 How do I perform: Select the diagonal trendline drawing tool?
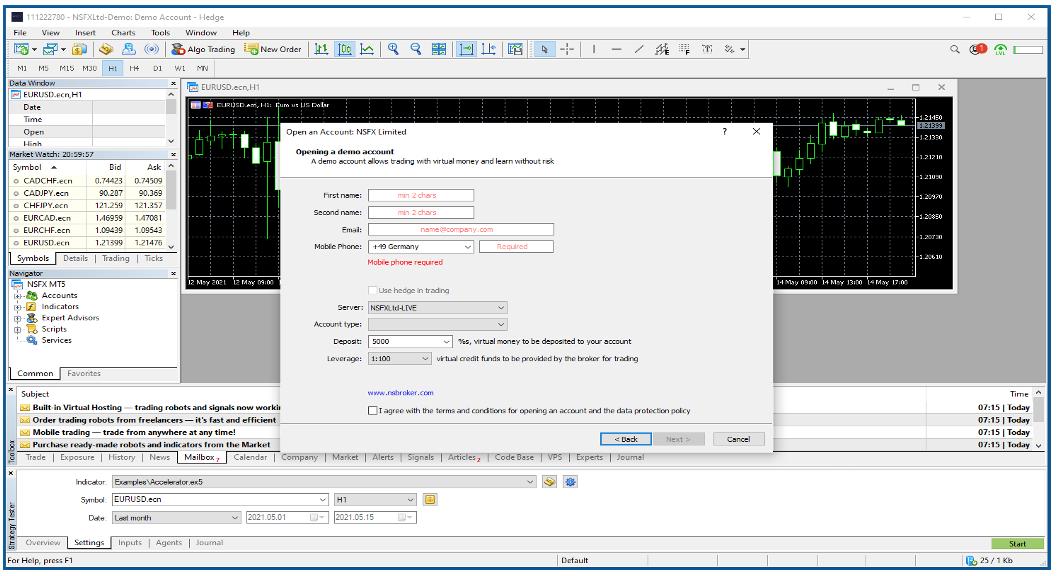click(639, 49)
